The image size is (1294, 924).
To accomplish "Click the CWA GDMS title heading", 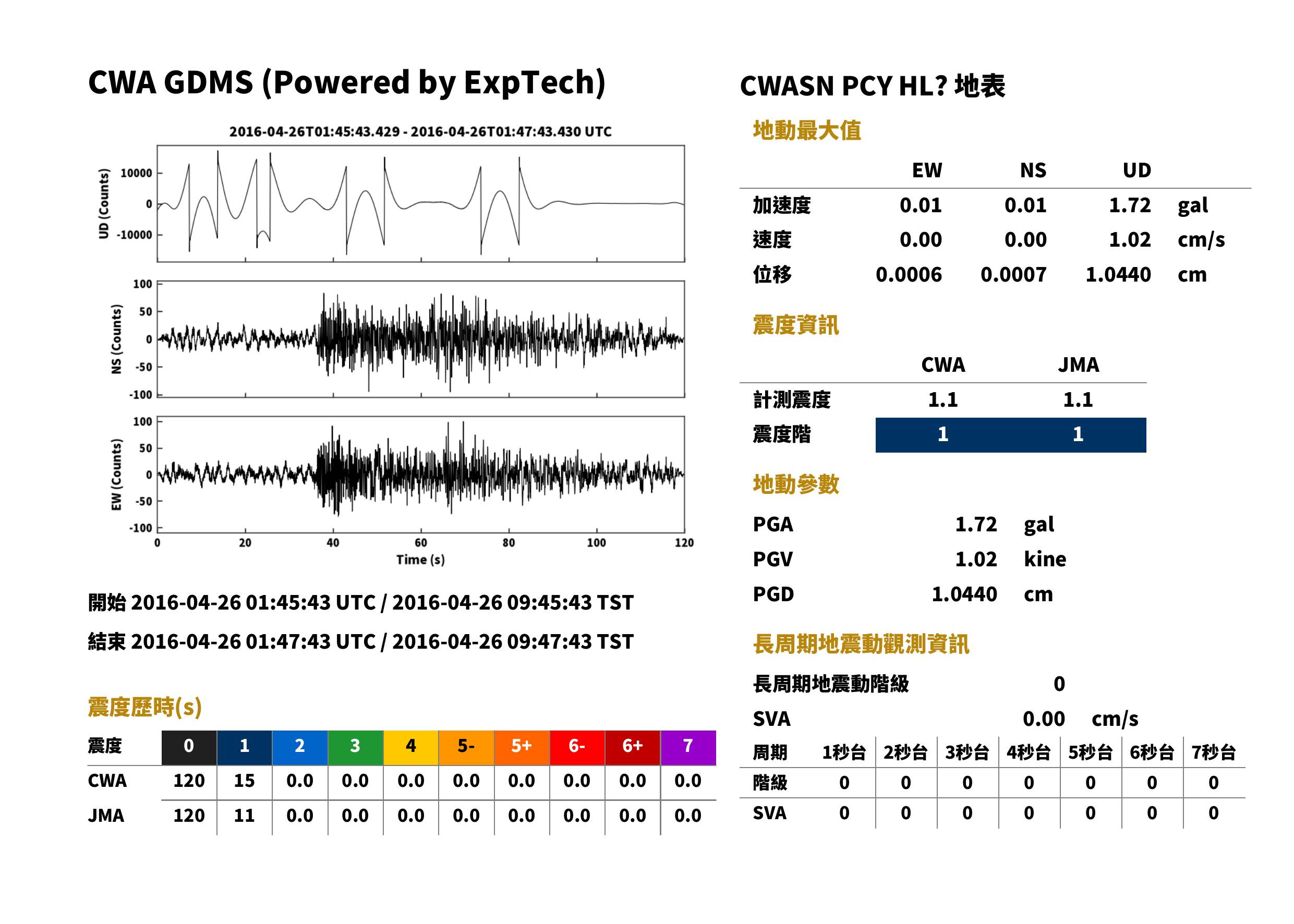I will point(346,82).
